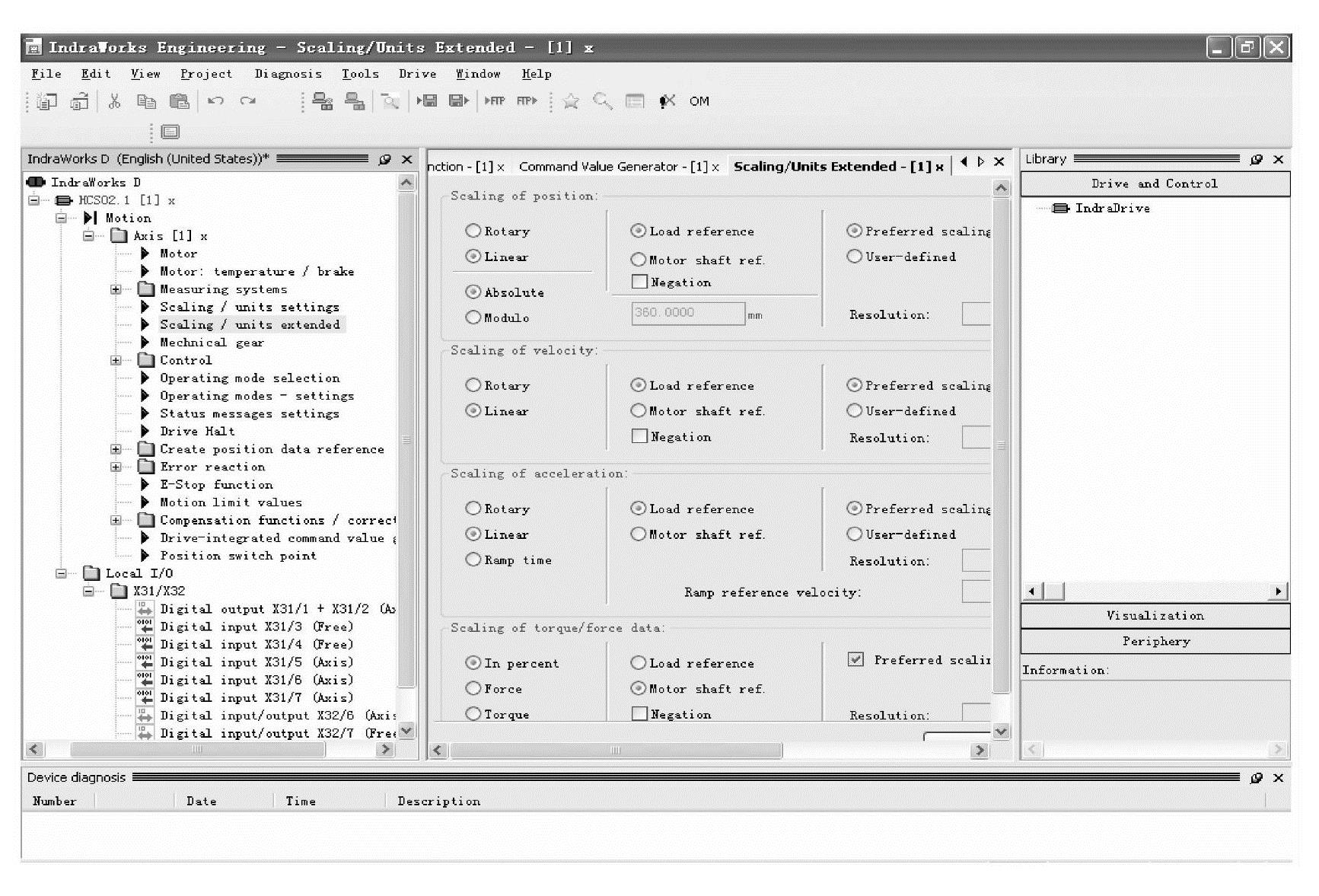Click the OM toolbar button
This screenshot has height=896, width=1319.
(x=699, y=101)
